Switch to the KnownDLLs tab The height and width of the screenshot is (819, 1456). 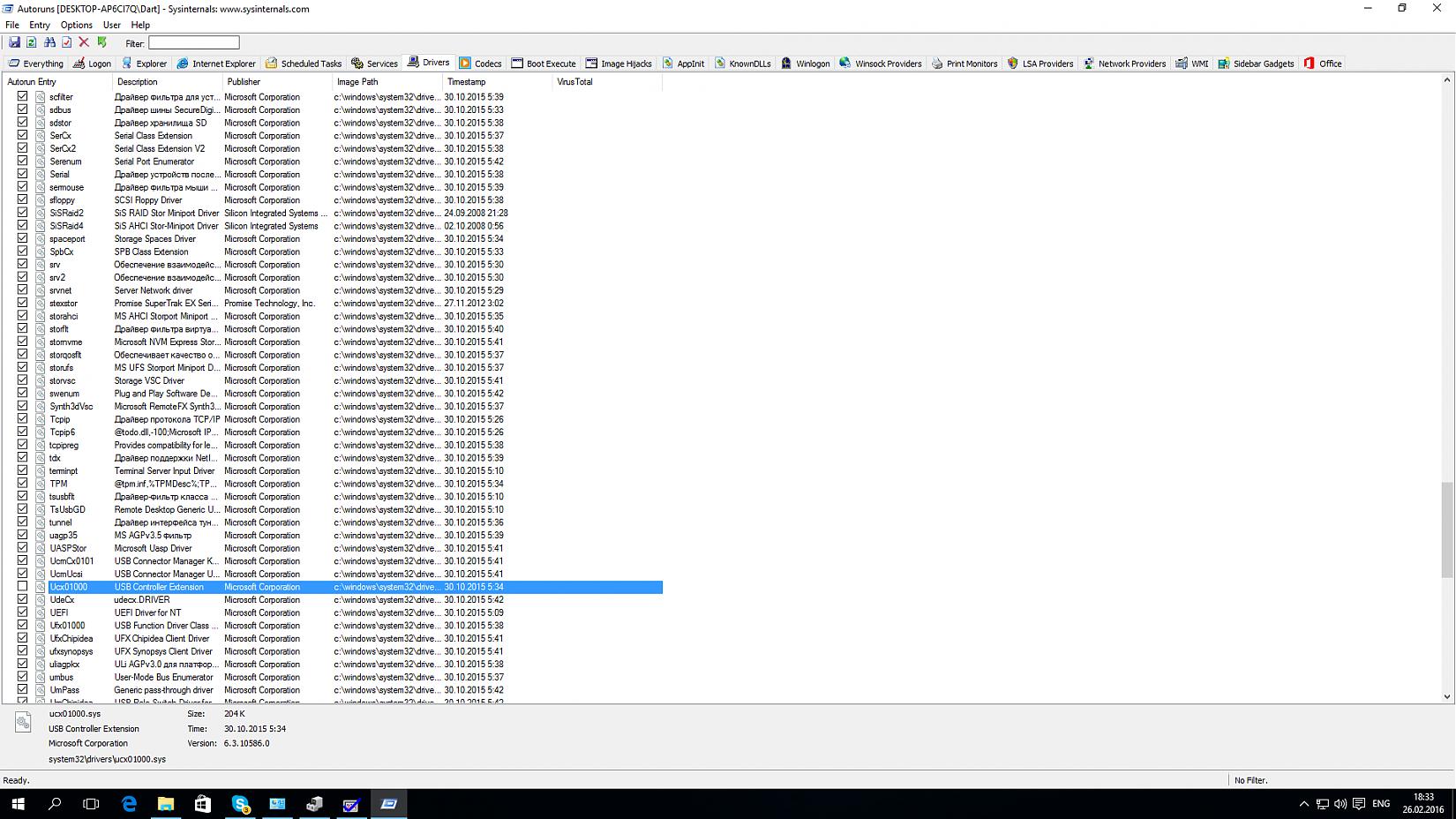[743, 64]
